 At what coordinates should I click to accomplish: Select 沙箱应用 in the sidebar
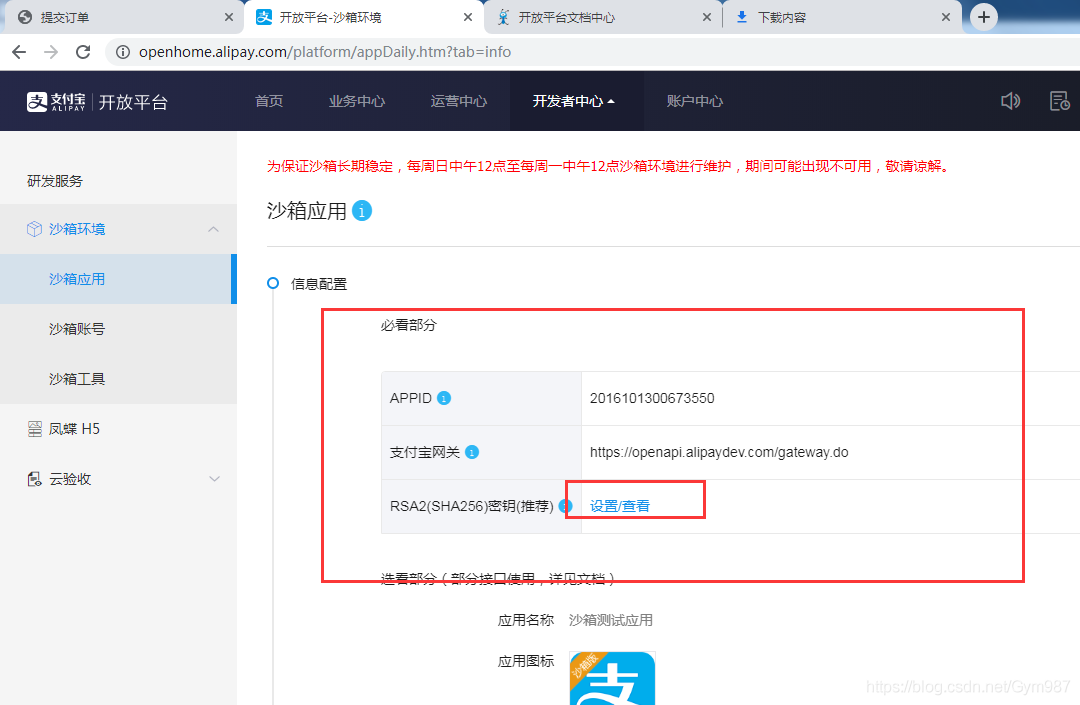[117, 279]
